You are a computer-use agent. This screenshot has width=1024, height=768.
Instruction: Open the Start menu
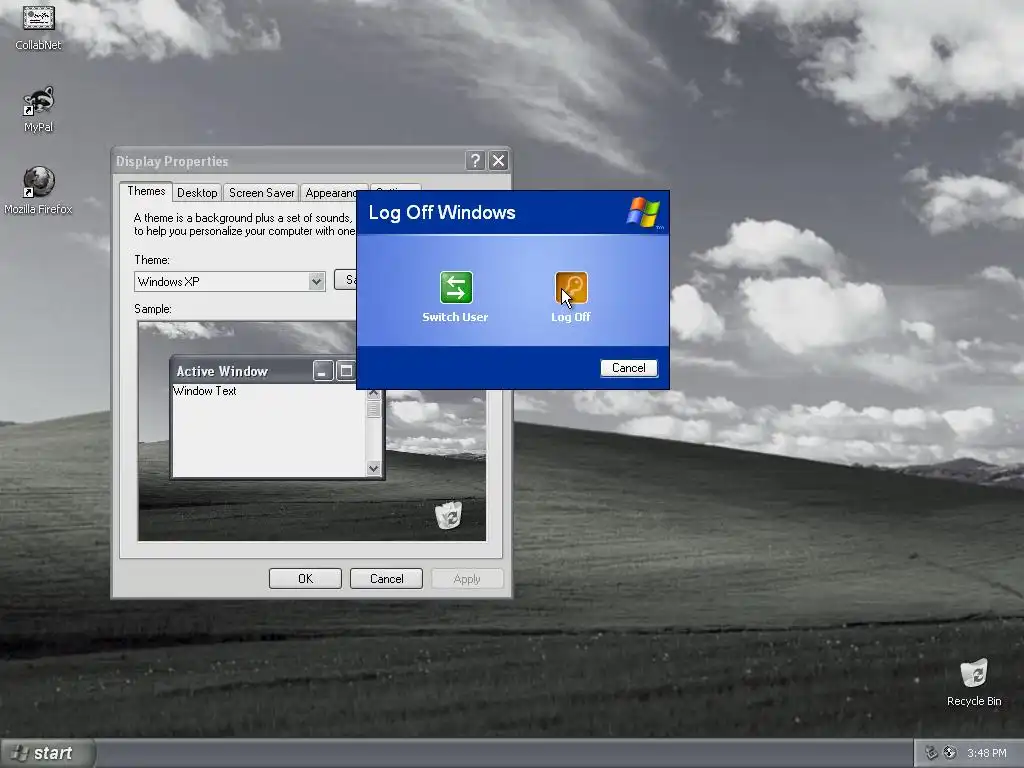(x=47, y=753)
